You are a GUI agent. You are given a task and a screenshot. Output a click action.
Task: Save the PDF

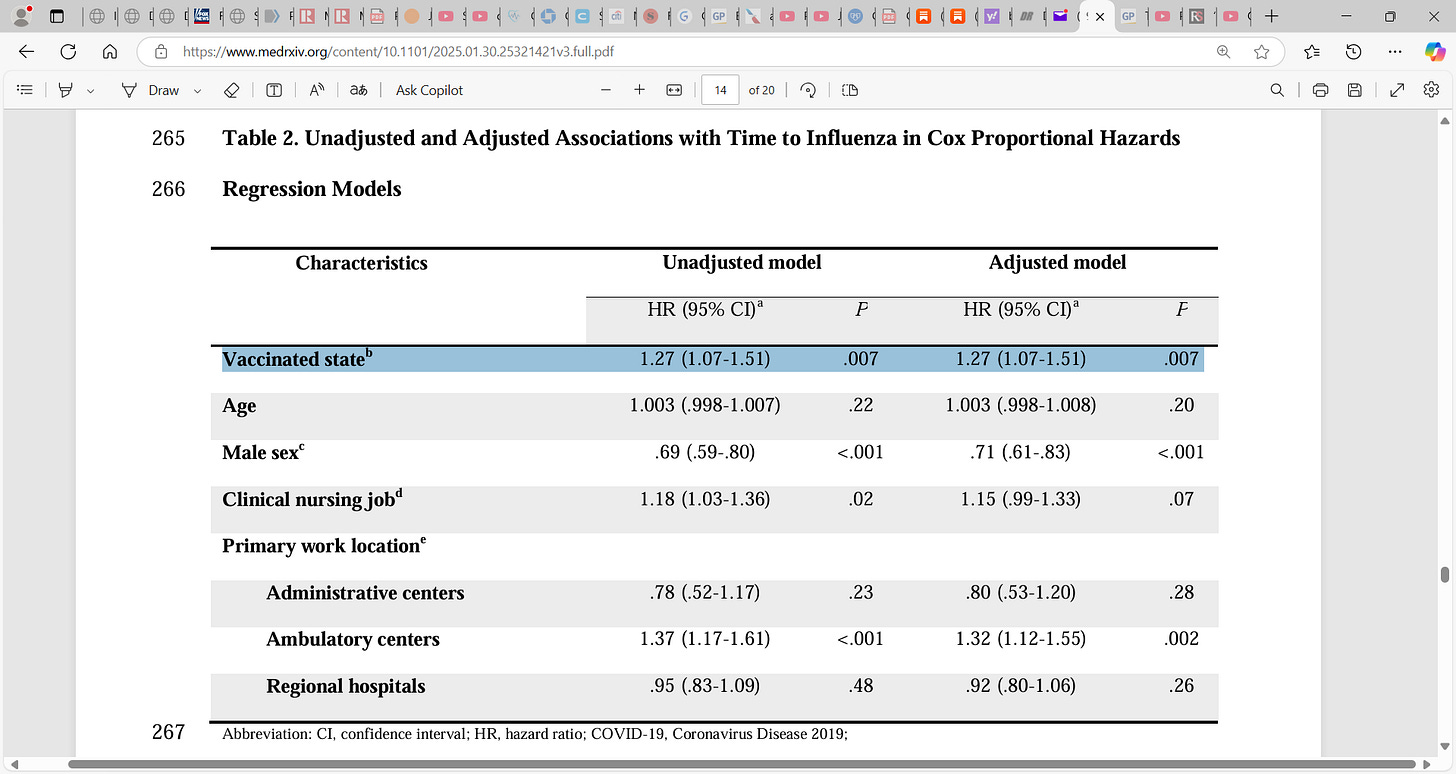pos(1355,90)
